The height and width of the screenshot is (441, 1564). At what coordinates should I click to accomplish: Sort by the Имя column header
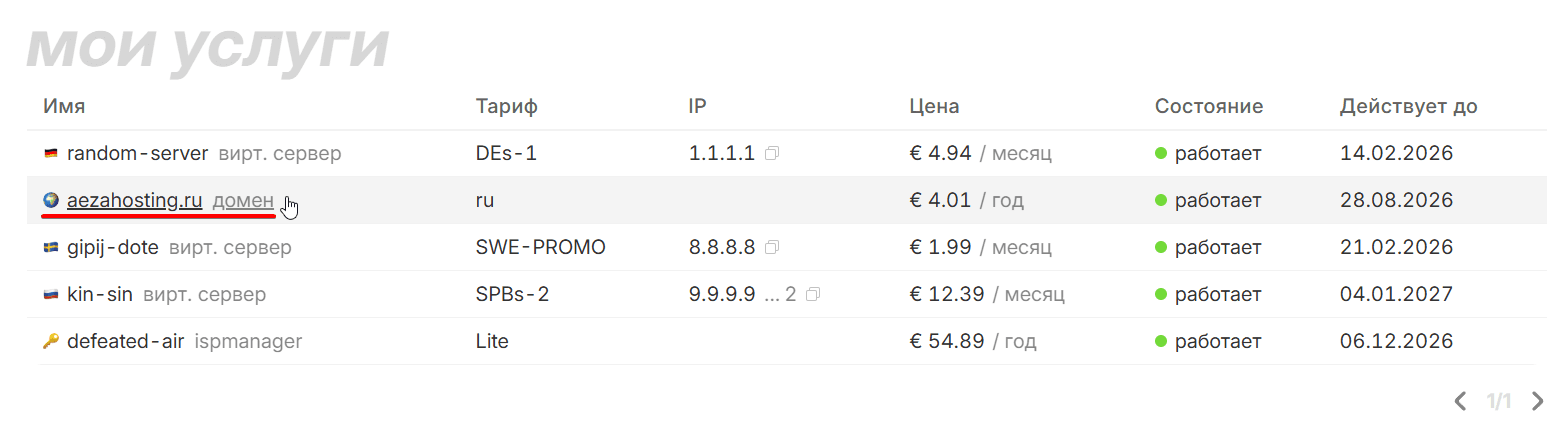64,106
